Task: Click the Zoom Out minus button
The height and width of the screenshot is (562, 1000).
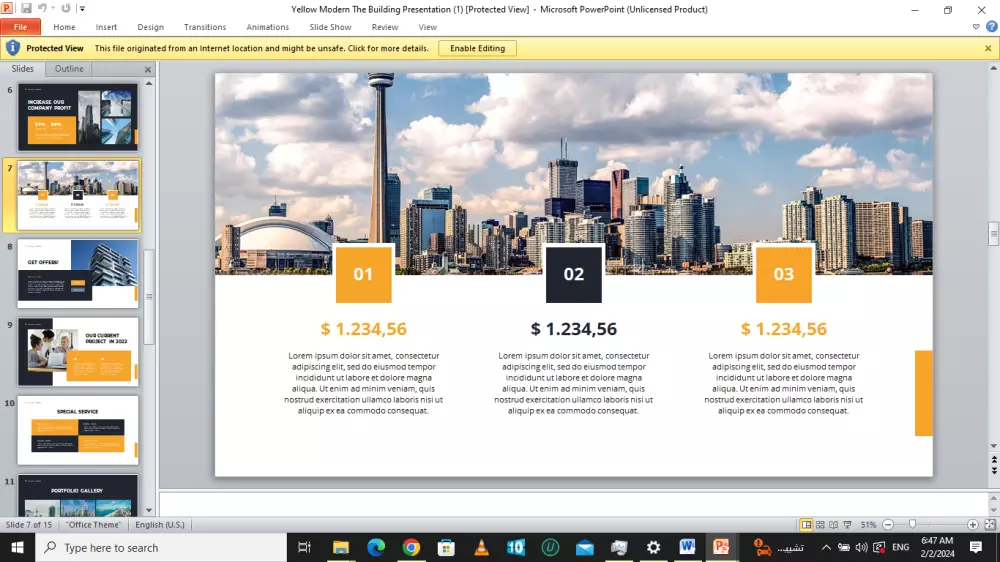Action: coord(888,524)
